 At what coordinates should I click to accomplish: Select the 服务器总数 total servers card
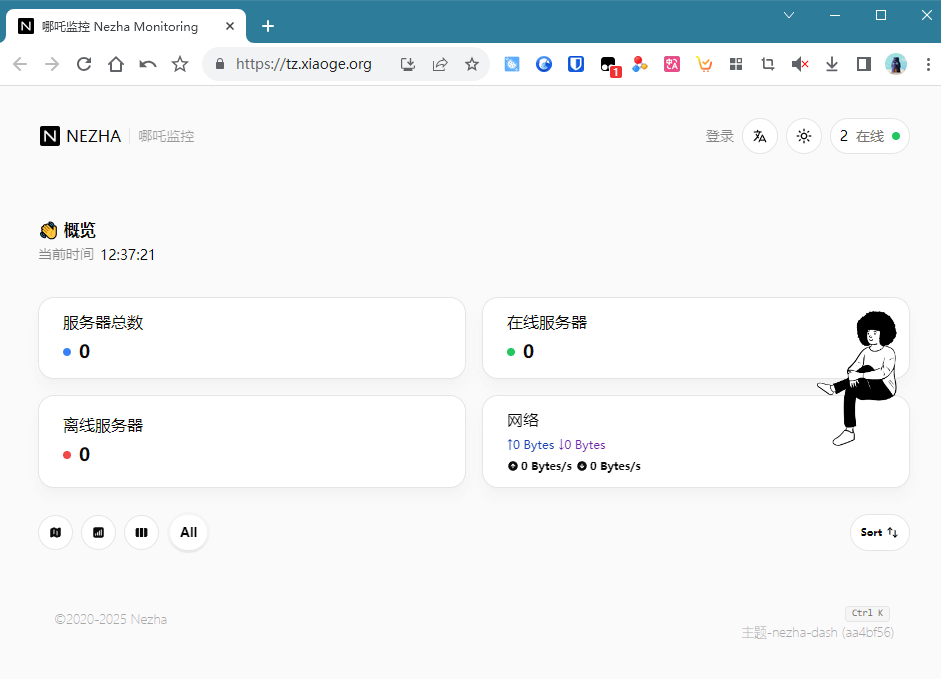pyautogui.click(x=251, y=338)
